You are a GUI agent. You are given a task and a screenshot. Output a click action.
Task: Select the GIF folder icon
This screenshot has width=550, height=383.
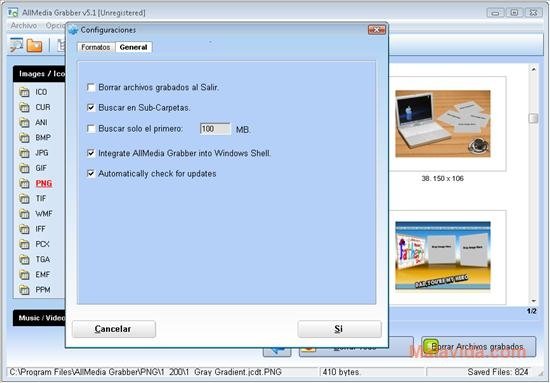24,168
